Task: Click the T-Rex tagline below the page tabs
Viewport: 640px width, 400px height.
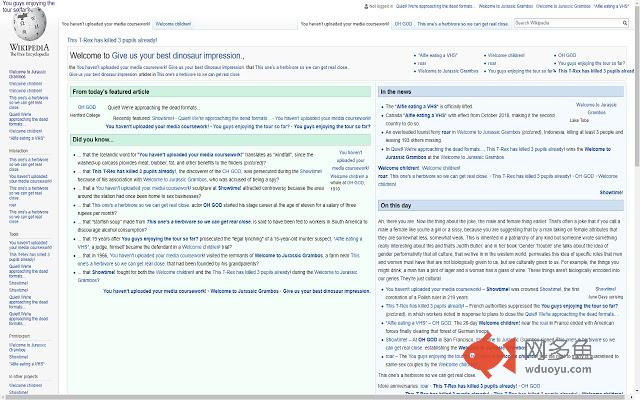Action: click(x=112, y=41)
